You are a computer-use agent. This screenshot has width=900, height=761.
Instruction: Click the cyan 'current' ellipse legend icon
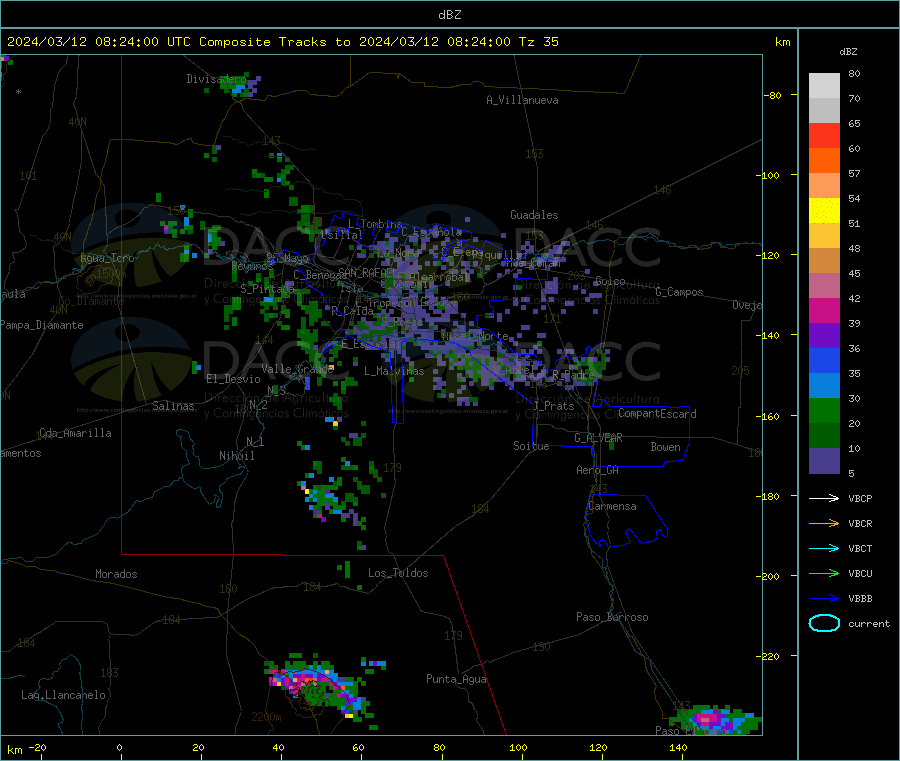tap(824, 623)
